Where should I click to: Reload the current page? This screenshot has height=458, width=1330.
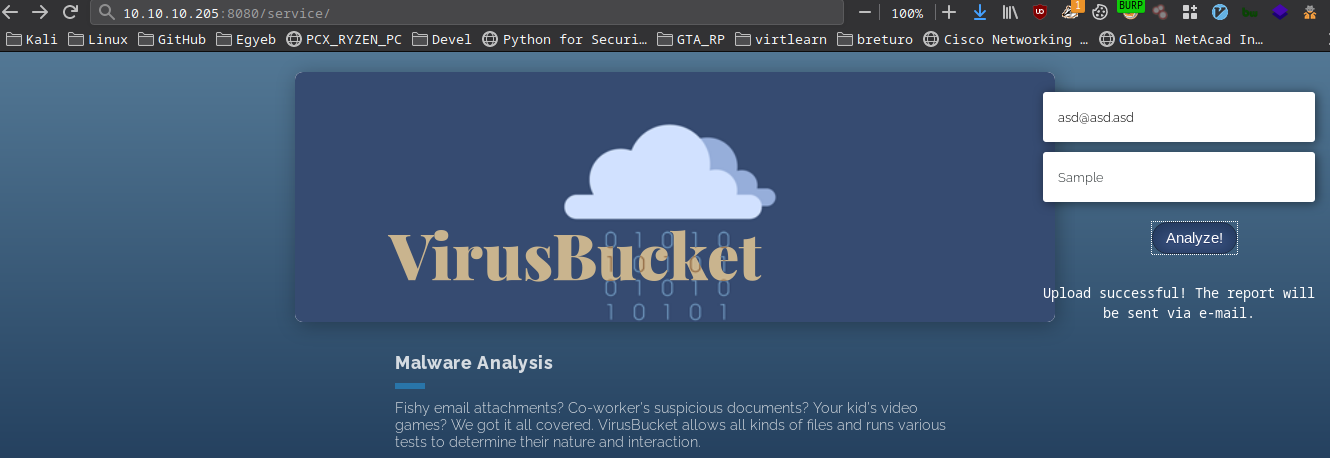point(70,13)
